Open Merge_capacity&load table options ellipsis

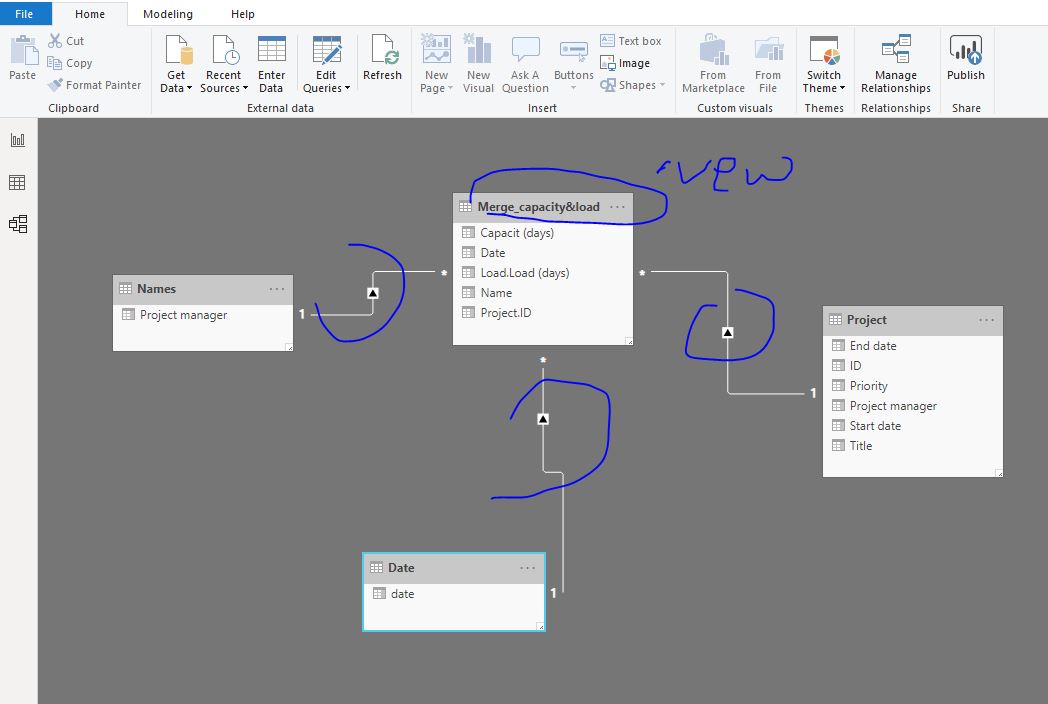[618, 207]
